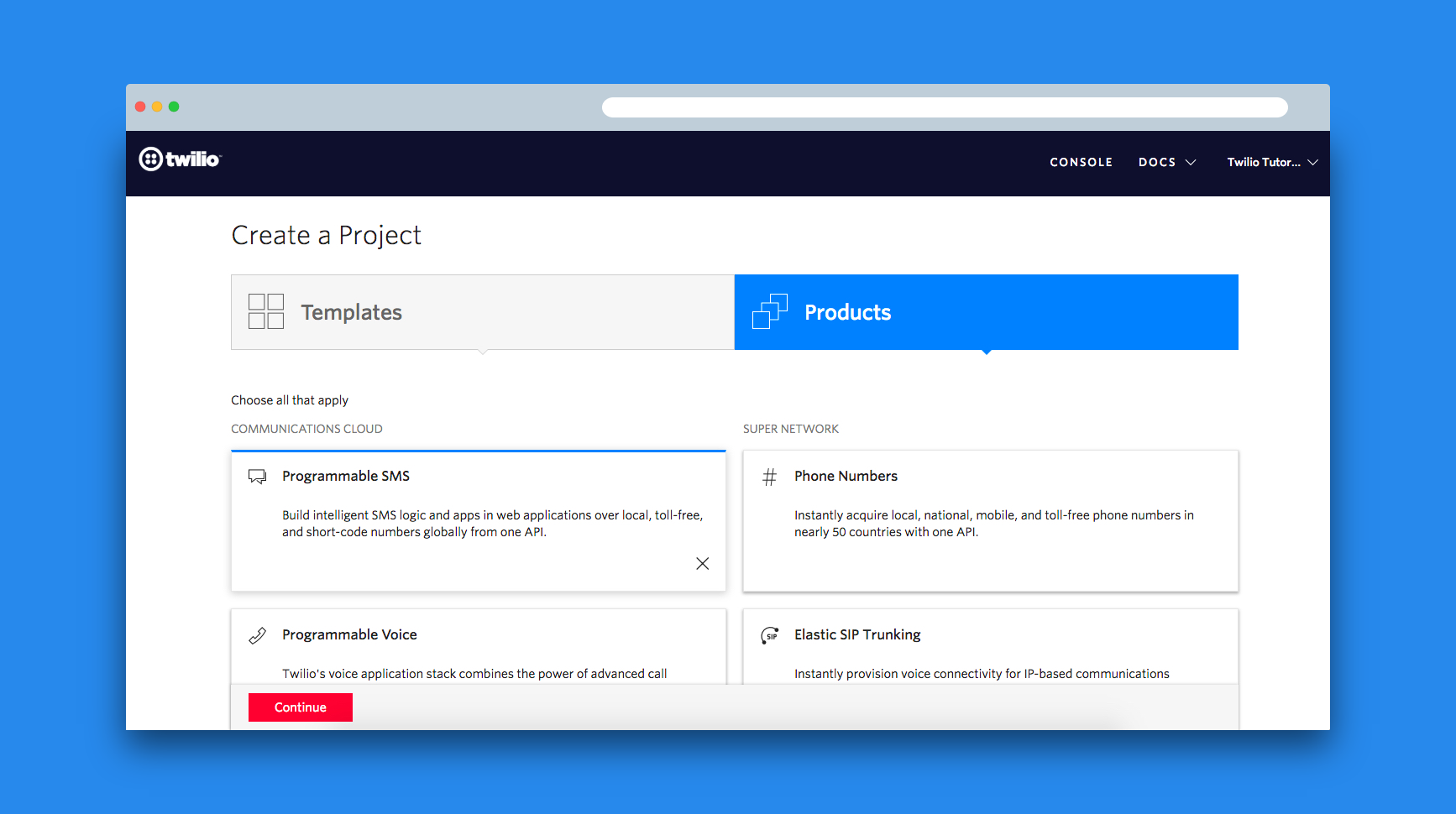1456x814 pixels.
Task: Maximize the browser with green button
Action: [x=174, y=107]
